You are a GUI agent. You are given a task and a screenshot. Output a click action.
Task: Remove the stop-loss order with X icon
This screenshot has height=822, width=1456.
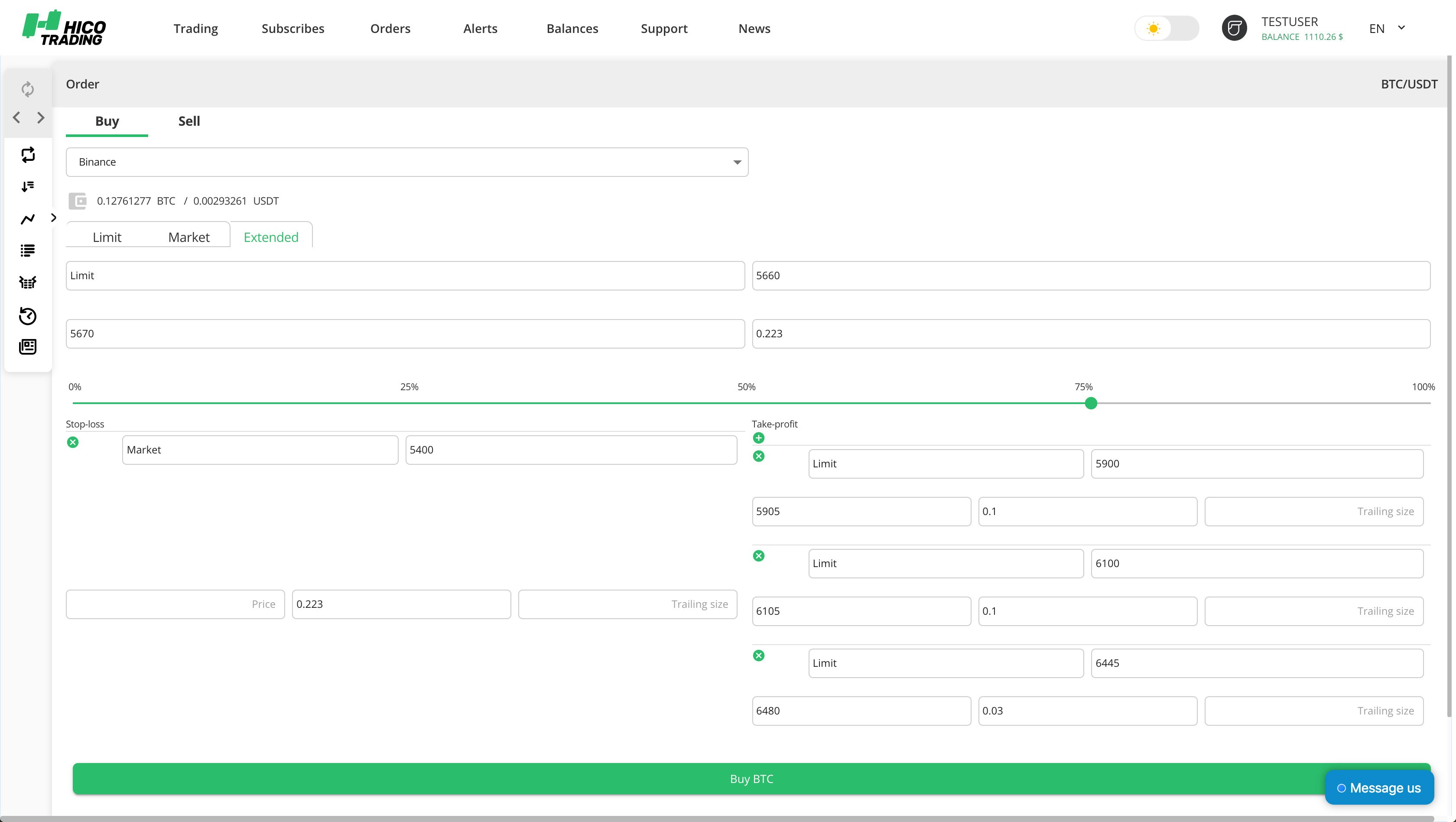(x=73, y=442)
